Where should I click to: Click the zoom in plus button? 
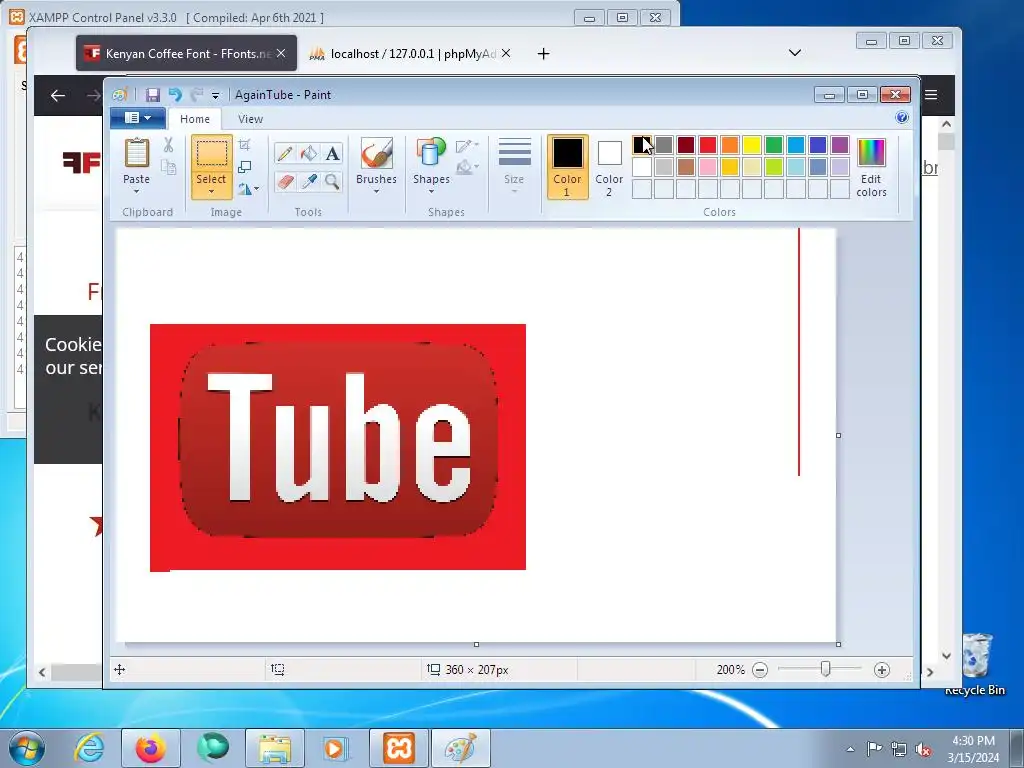coord(882,669)
